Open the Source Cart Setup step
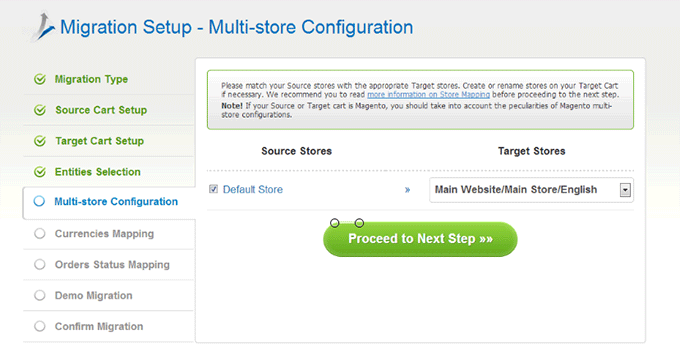 click(x=101, y=110)
